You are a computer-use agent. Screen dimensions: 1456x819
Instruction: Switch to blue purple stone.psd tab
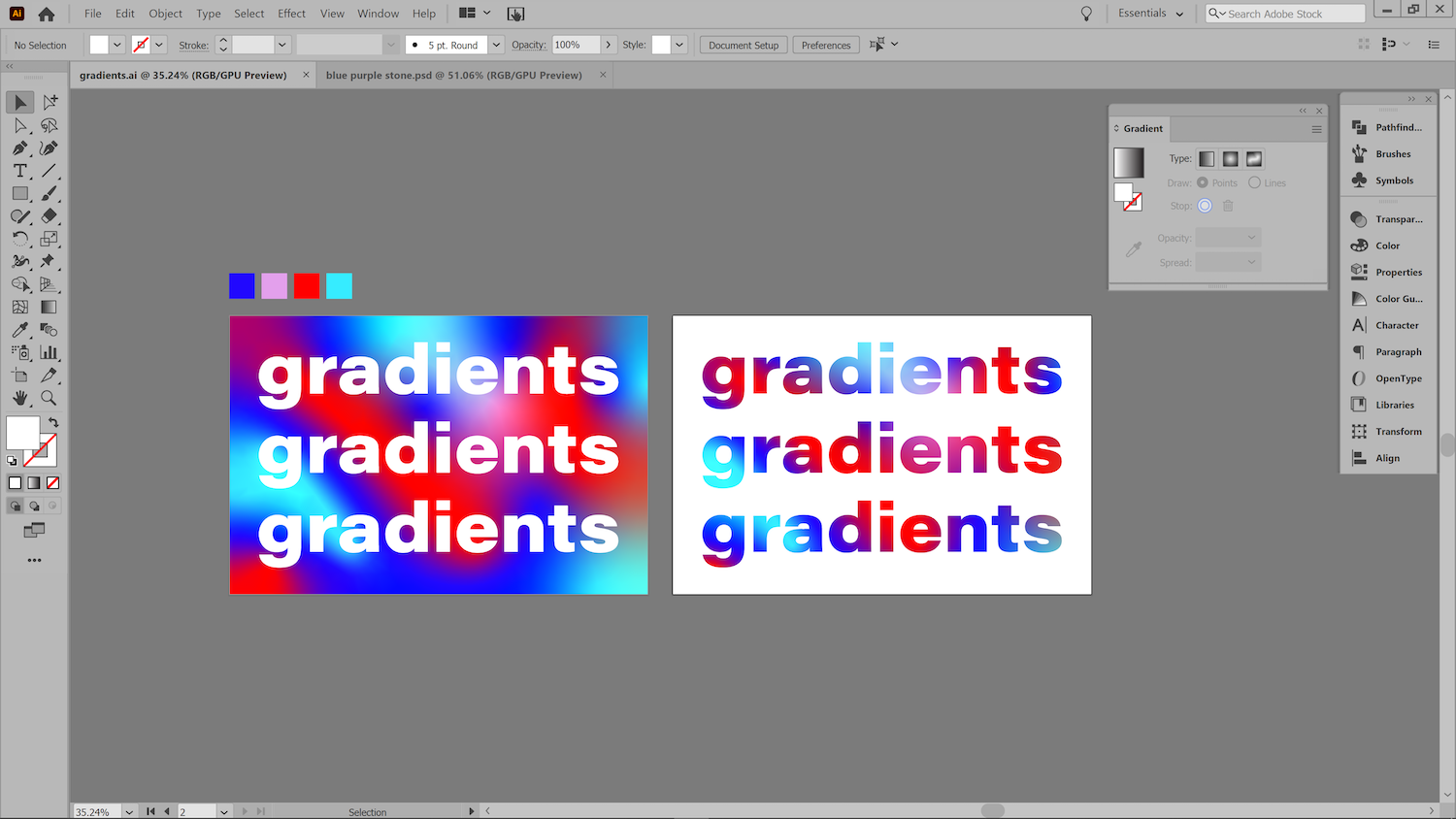click(x=454, y=75)
